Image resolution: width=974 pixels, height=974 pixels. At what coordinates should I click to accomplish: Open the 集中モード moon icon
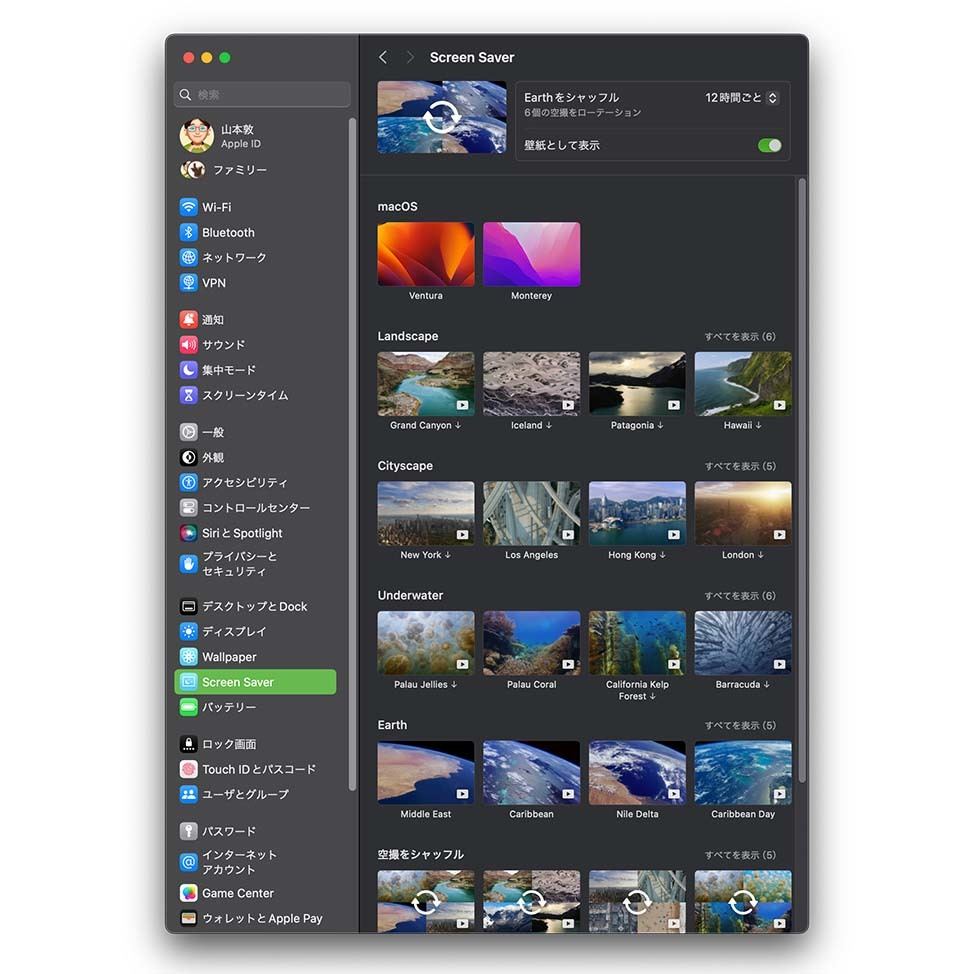point(188,370)
